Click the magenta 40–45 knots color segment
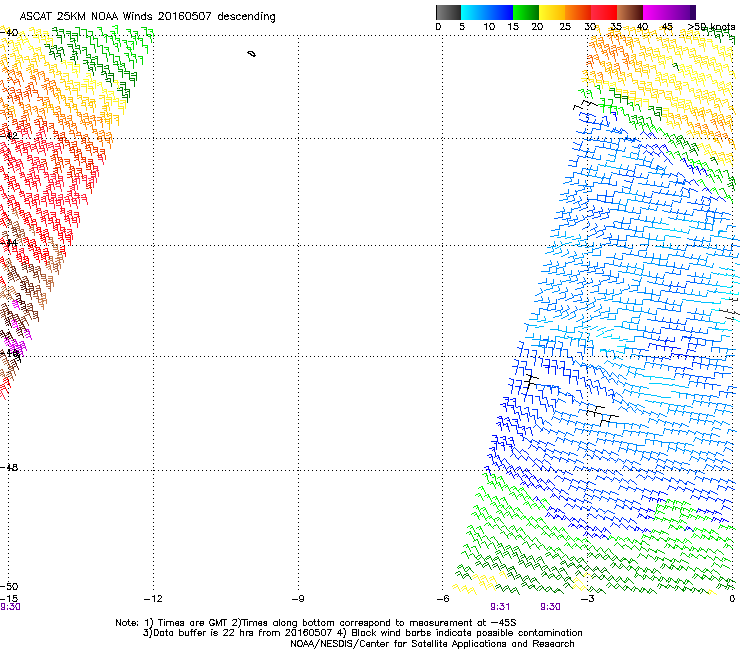Image resolution: width=740 pixels, height=650 pixels. [656, 12]
